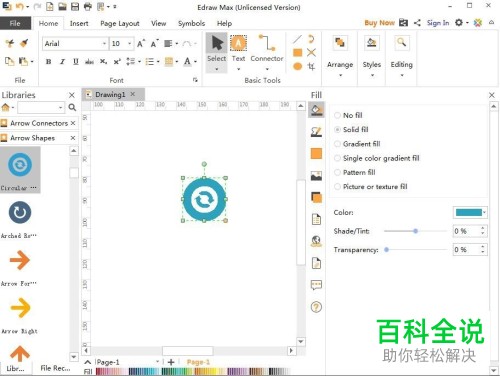The image size is (500, 376).
Task: Click the Sign In link
Action: (438, 23)
